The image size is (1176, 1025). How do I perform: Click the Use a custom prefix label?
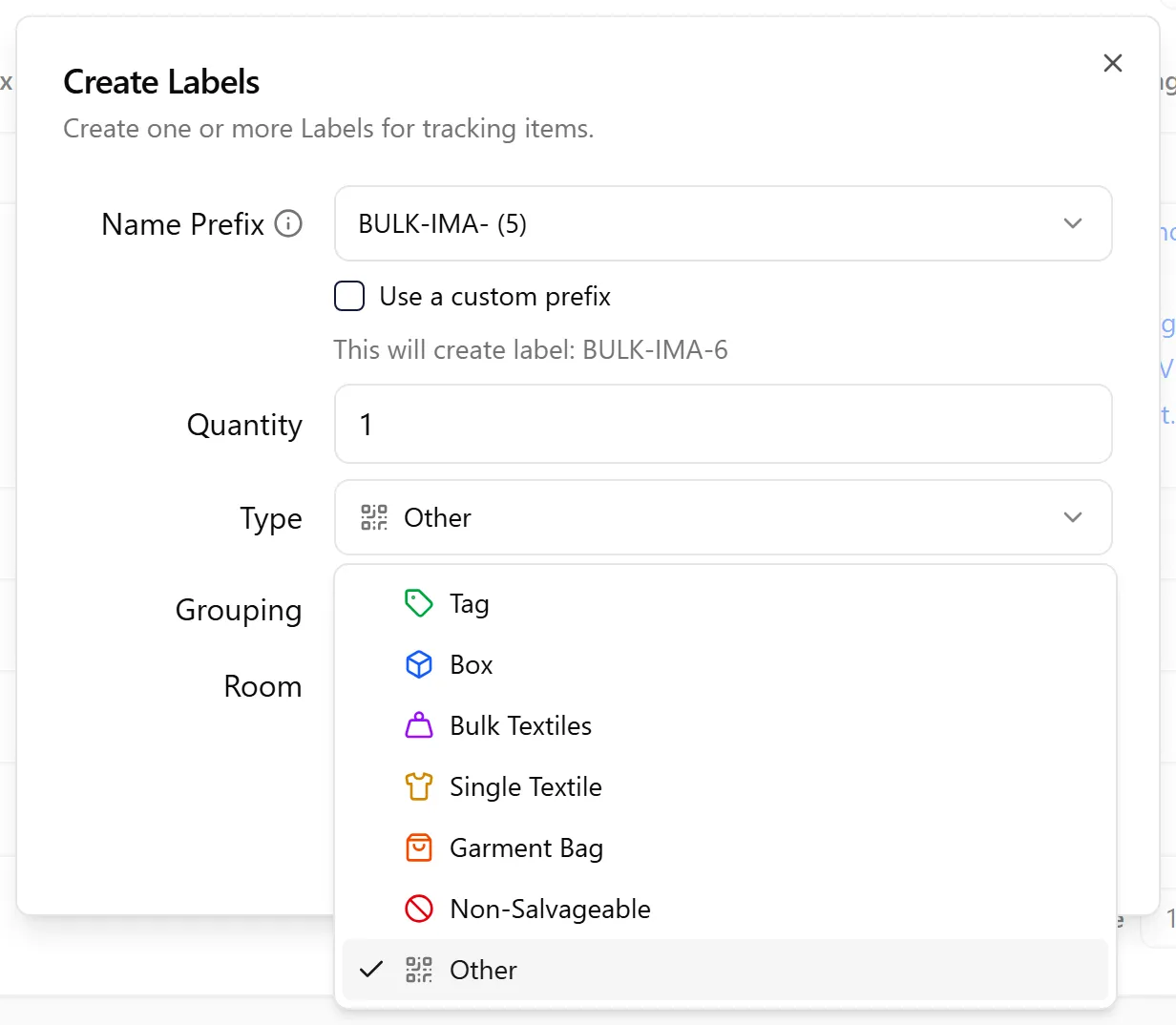[x=494, y=297]
